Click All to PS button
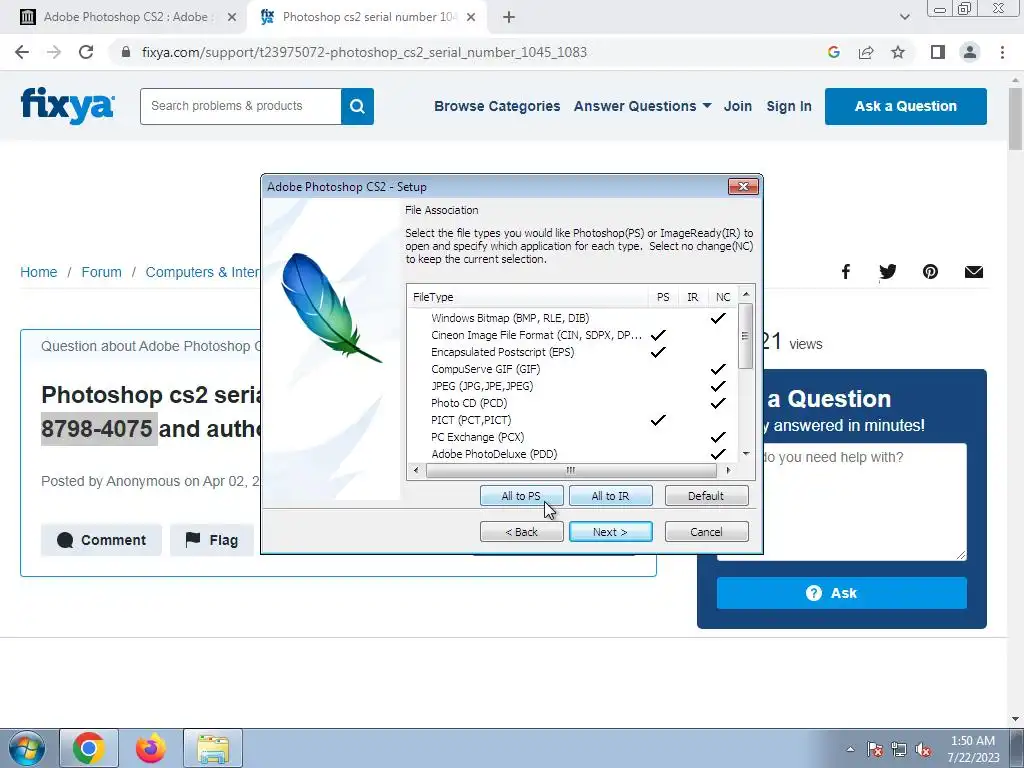The height and width of the screenshot is (768, 1024). pyautogui.click(x=521, y=496)
